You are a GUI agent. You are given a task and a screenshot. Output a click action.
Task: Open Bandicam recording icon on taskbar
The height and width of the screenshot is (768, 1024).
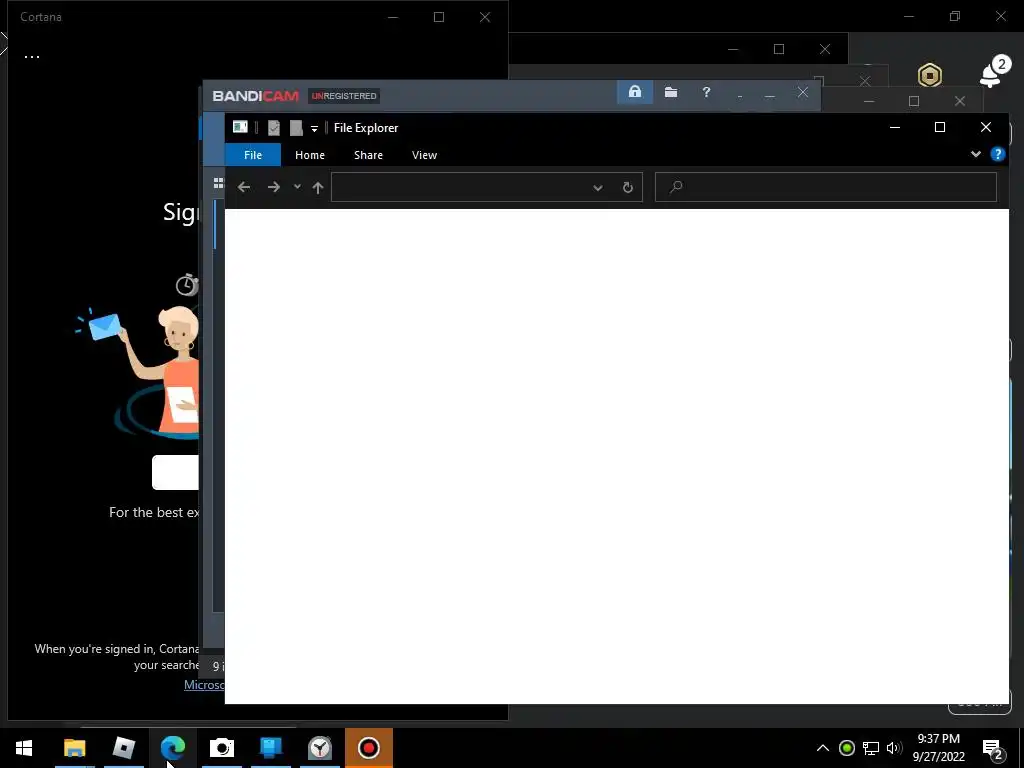pos(369,748)
